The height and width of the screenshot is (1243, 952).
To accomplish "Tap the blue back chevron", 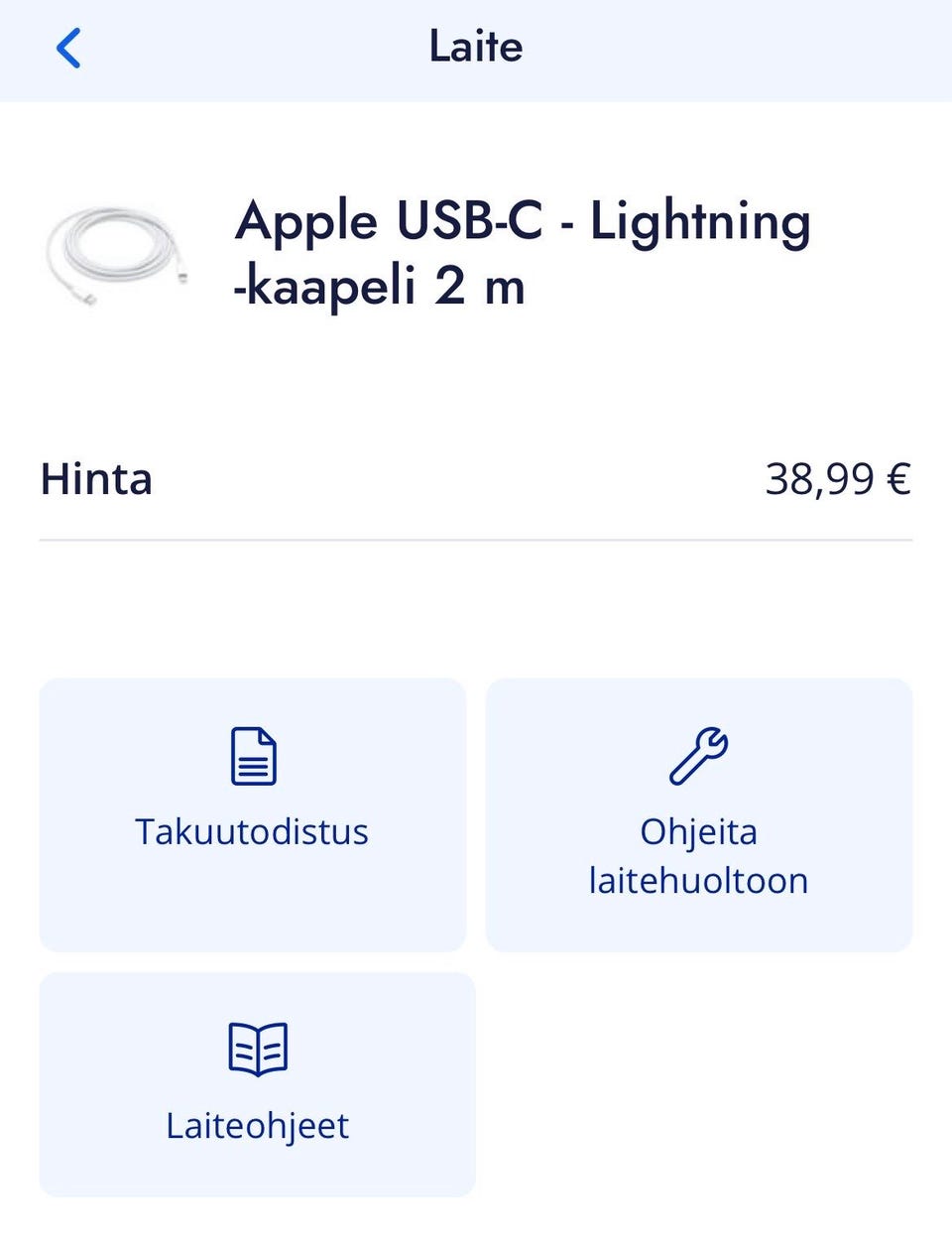I will click(x=68, y=48).
